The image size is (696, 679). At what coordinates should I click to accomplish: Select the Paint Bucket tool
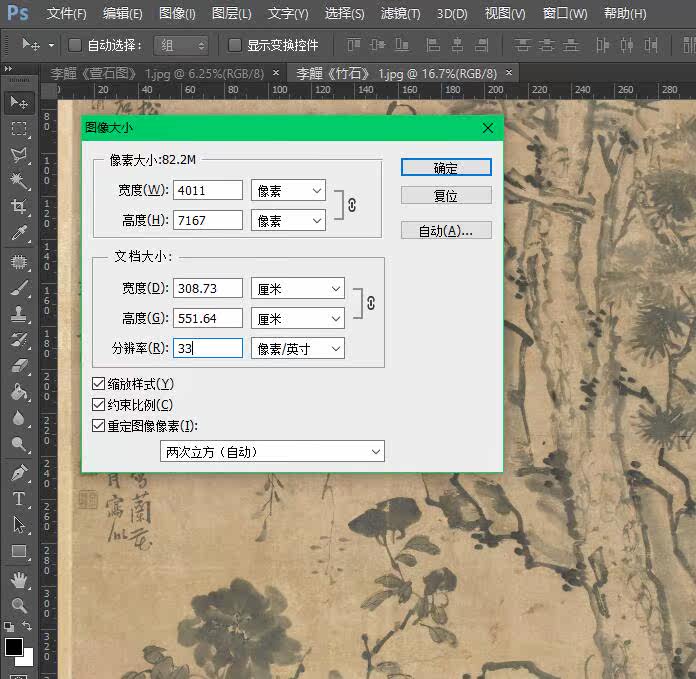19,392
